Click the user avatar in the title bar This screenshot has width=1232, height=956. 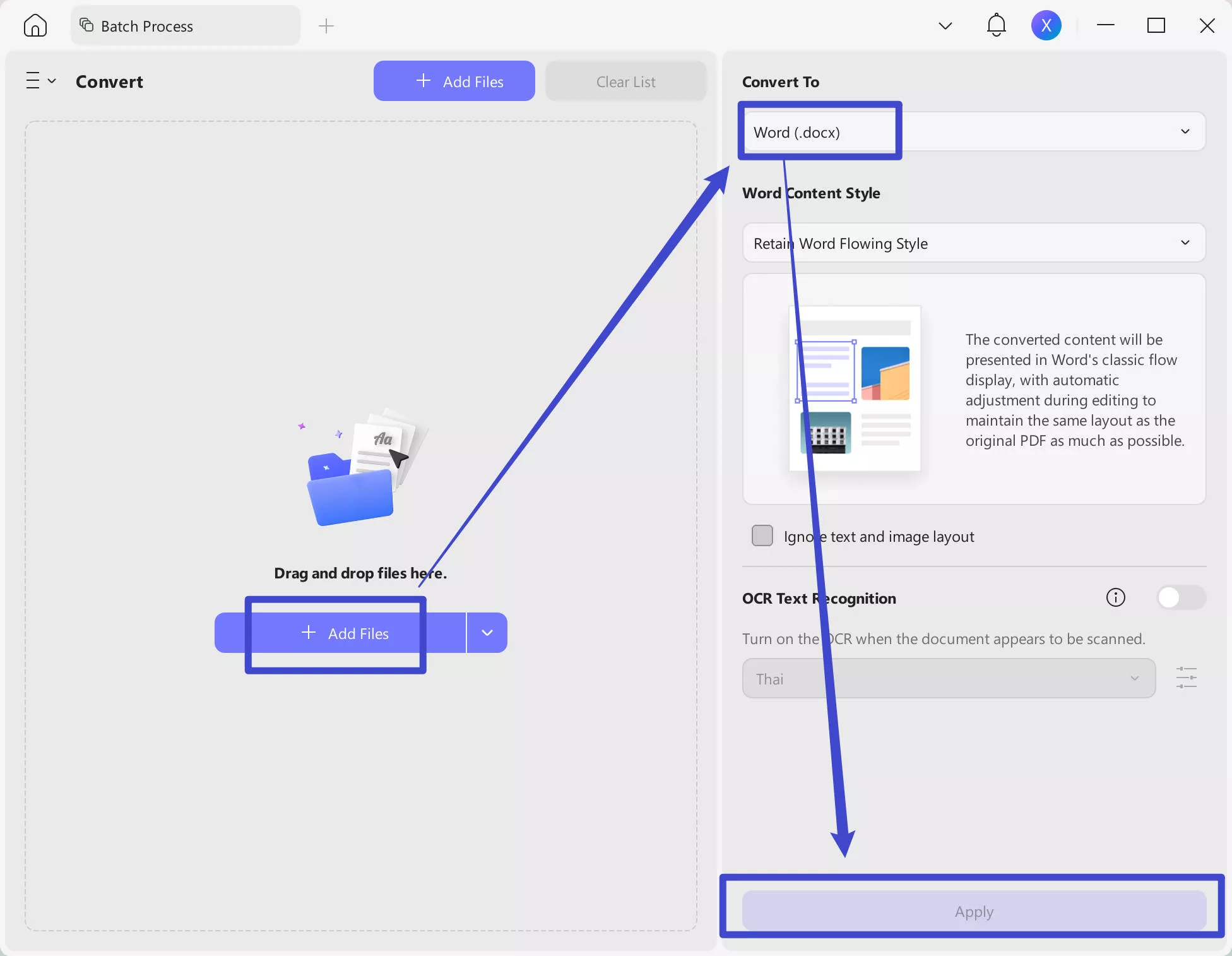(1046, 25)
